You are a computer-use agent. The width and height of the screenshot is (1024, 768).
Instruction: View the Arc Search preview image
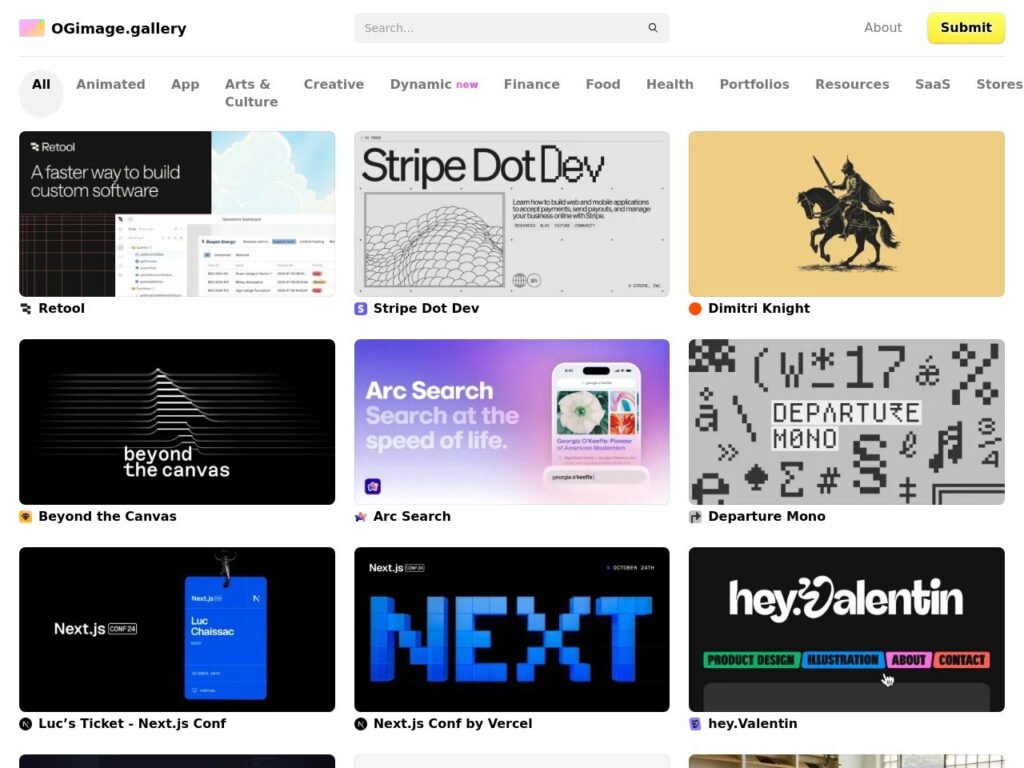coord(511,422)
